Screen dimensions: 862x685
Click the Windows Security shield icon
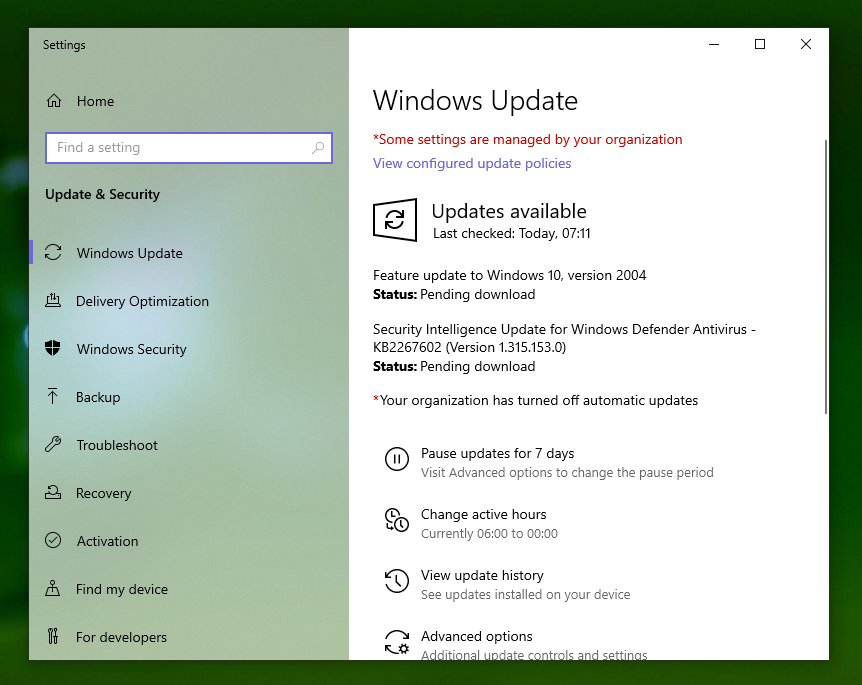tap(53, 349)
